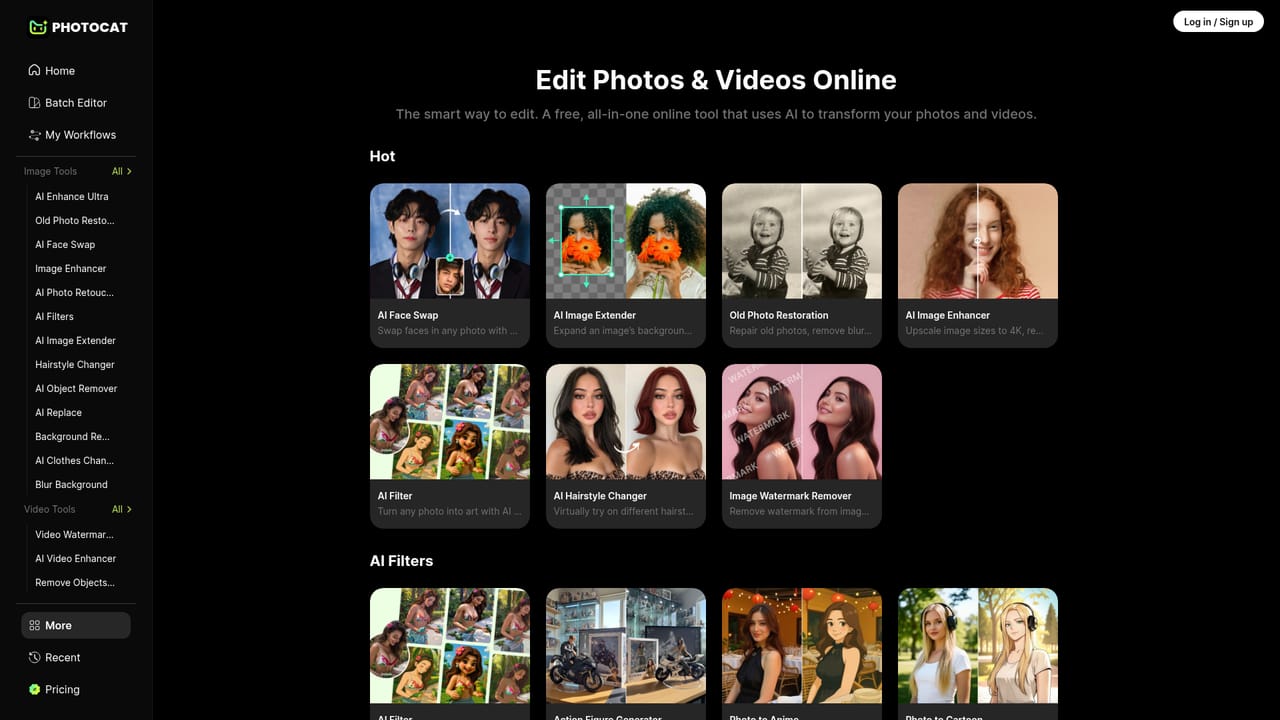Select AI Replace in the sidebar
This screenshot has height=720, width=1280.
pos(58,413)
